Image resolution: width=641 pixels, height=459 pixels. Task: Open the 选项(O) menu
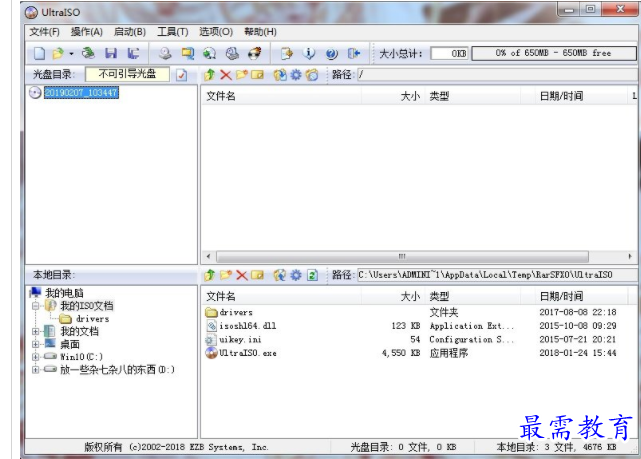click(216, 32)
